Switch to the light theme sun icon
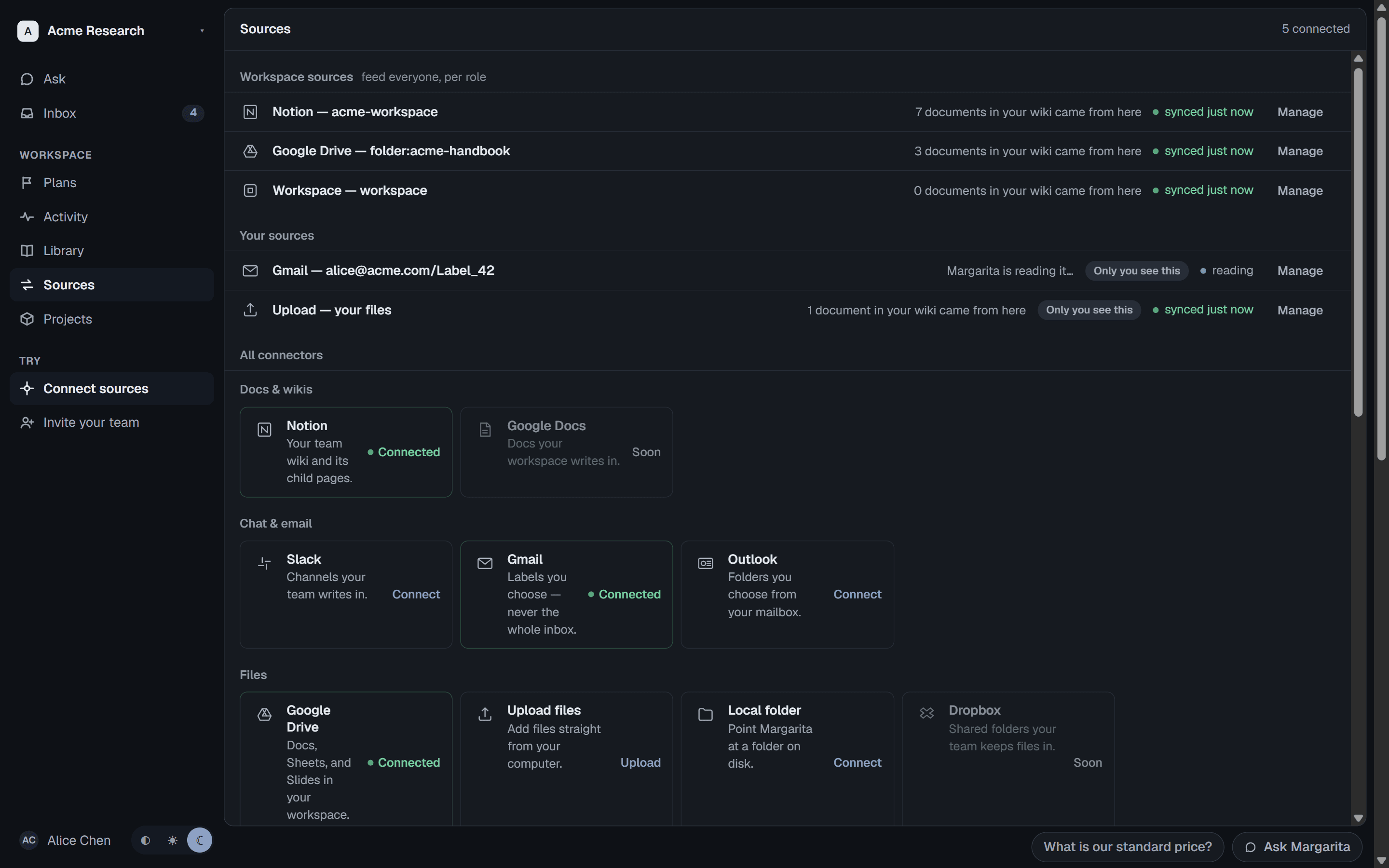This screenshot has height=868, width=1389. (x=172, y=841)
